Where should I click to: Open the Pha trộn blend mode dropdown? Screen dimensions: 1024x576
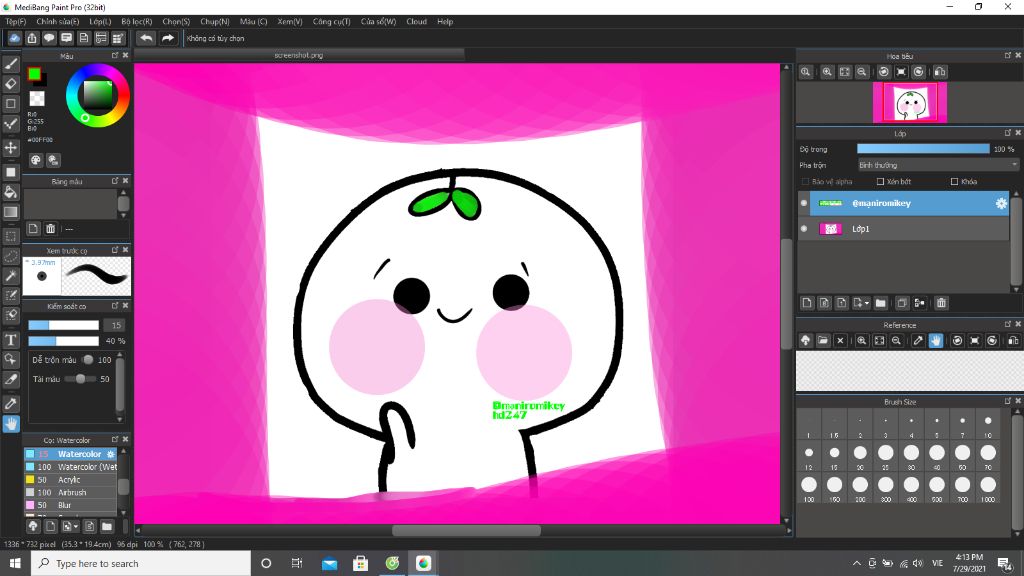coord(938,165)
